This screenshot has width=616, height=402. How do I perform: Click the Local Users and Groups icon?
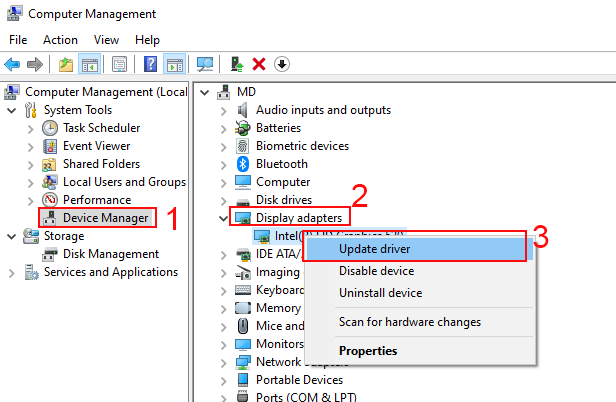tap(50, 182)
